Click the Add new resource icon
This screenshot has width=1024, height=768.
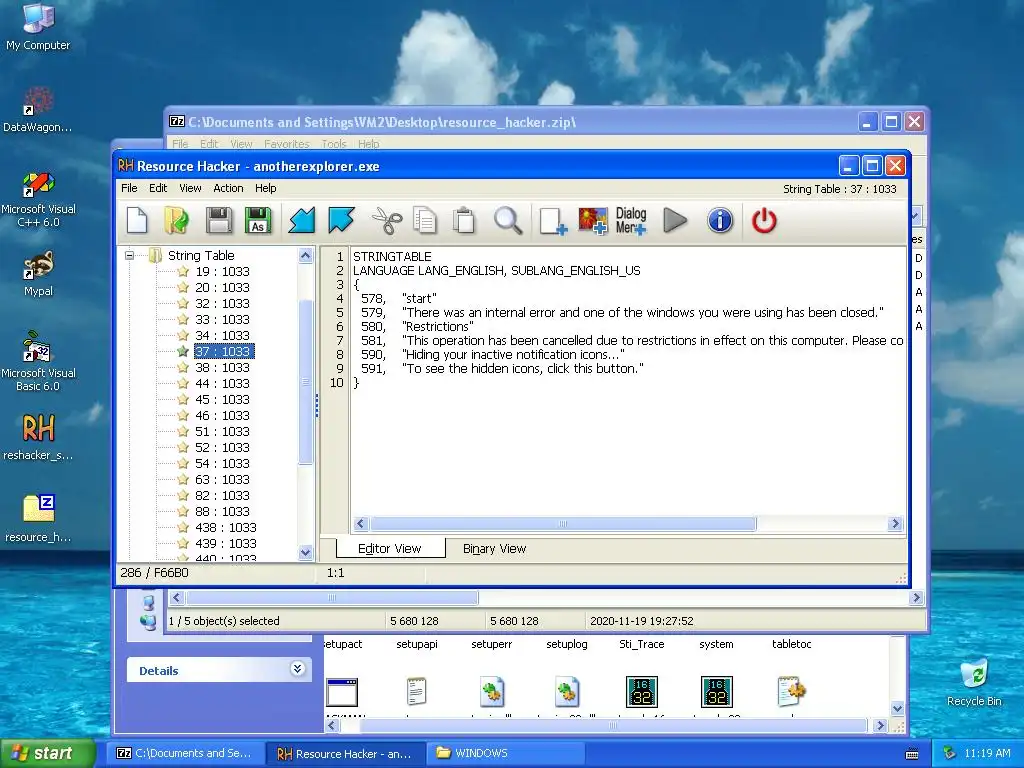tap(553, 221)
